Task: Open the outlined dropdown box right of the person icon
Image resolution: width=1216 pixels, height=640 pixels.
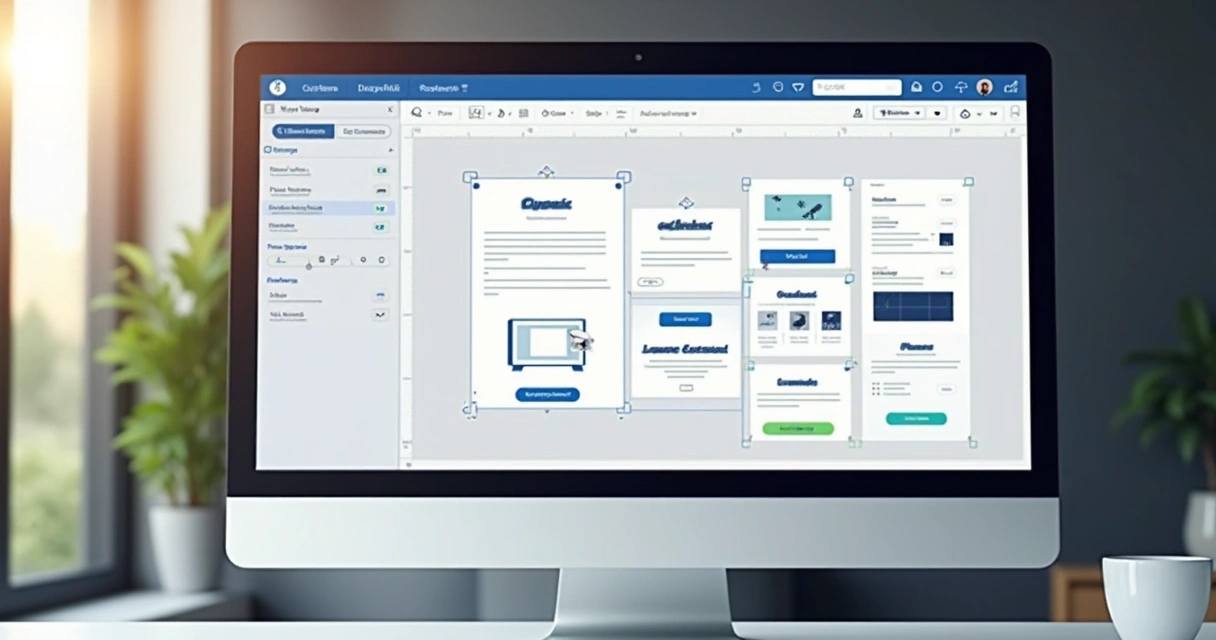Action: click(x=898, y=113)
